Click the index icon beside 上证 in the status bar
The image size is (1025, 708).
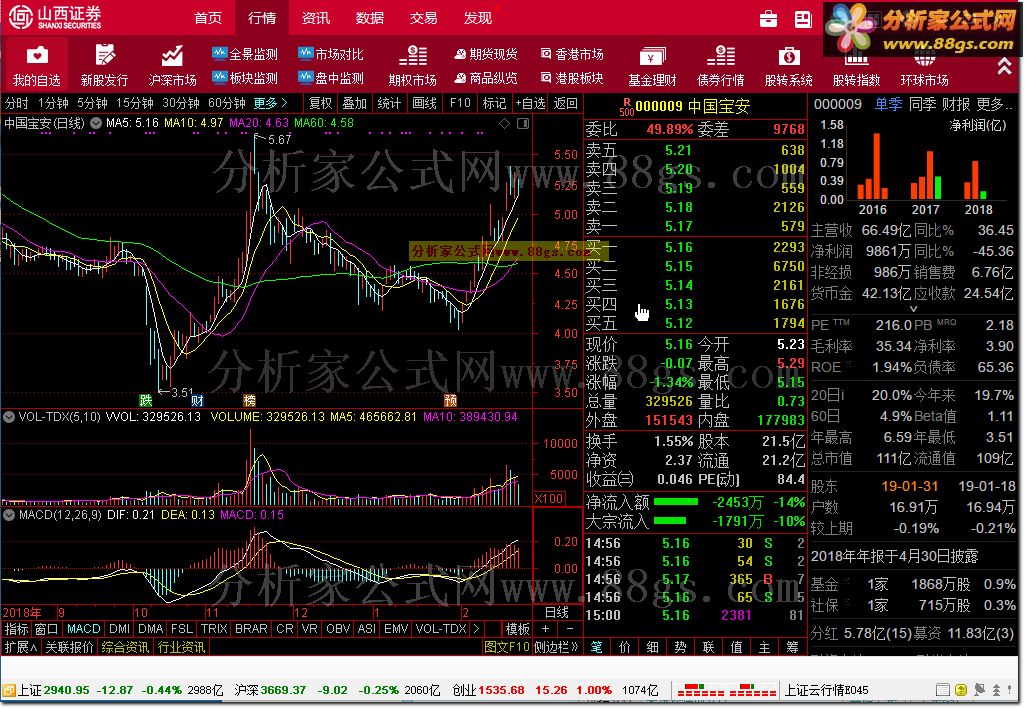(x=9, y=690)
